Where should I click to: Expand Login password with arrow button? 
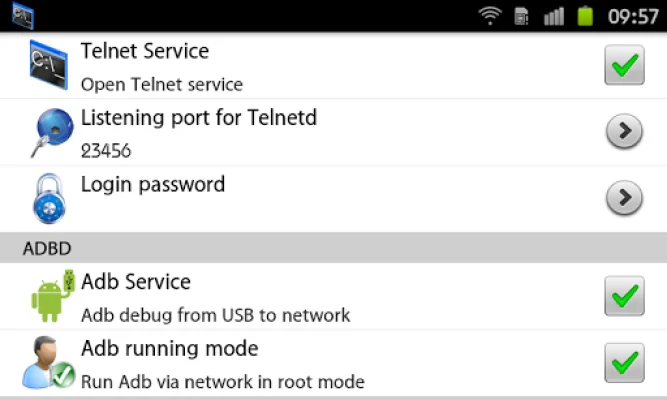[x=624, y=198]
